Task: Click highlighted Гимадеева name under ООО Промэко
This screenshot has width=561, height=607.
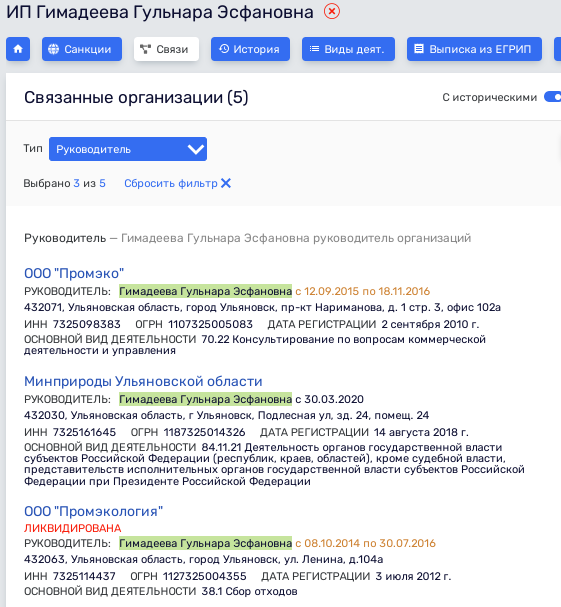Action: coord(205,291)
